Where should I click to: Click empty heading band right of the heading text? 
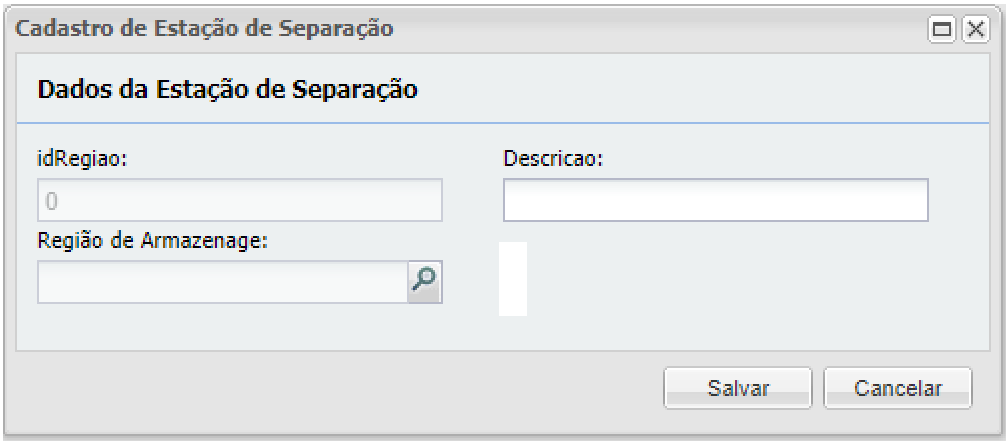click(700, 89)
